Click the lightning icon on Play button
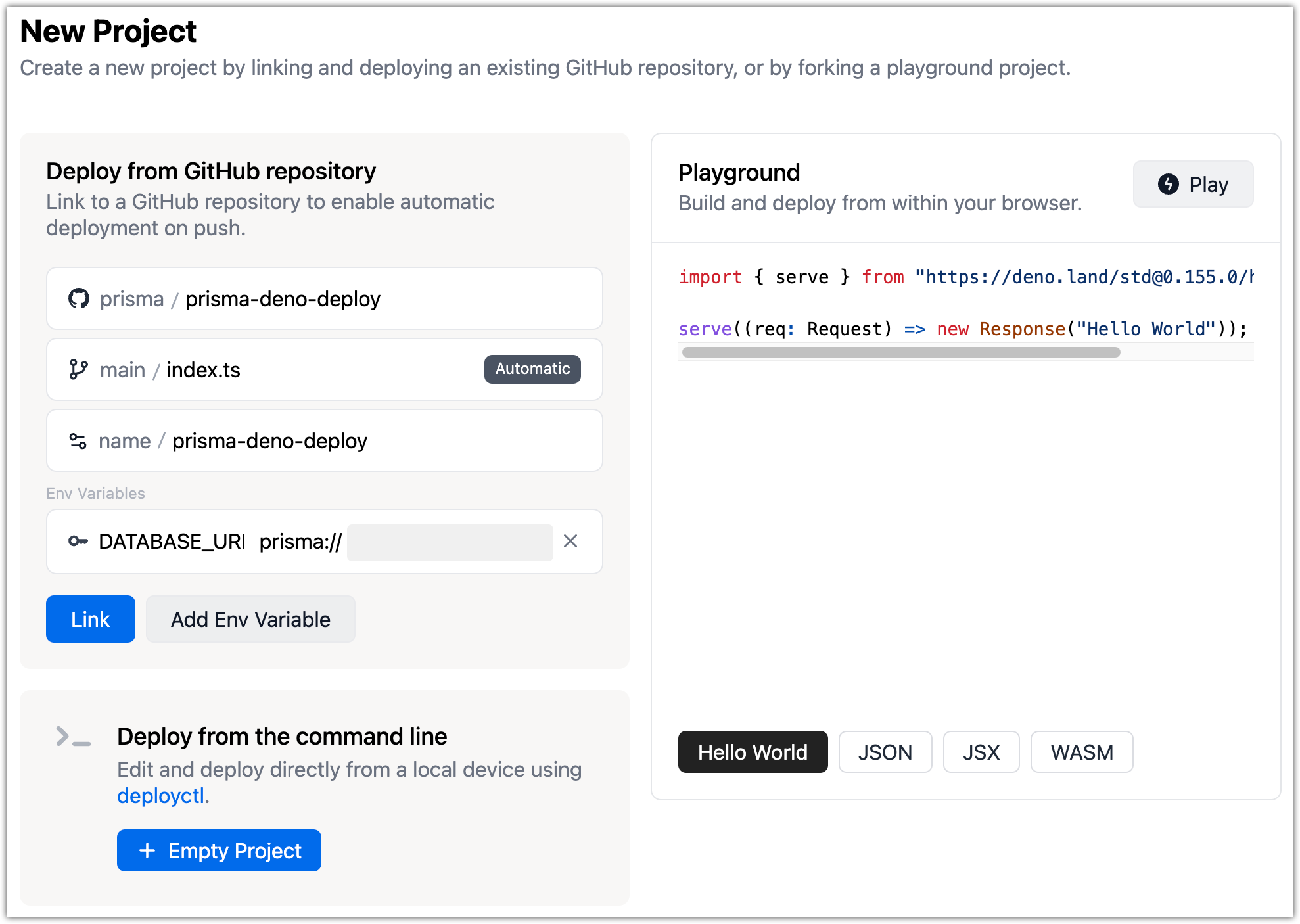The width and height of the screenshot is (1300, 924). 1167,184
